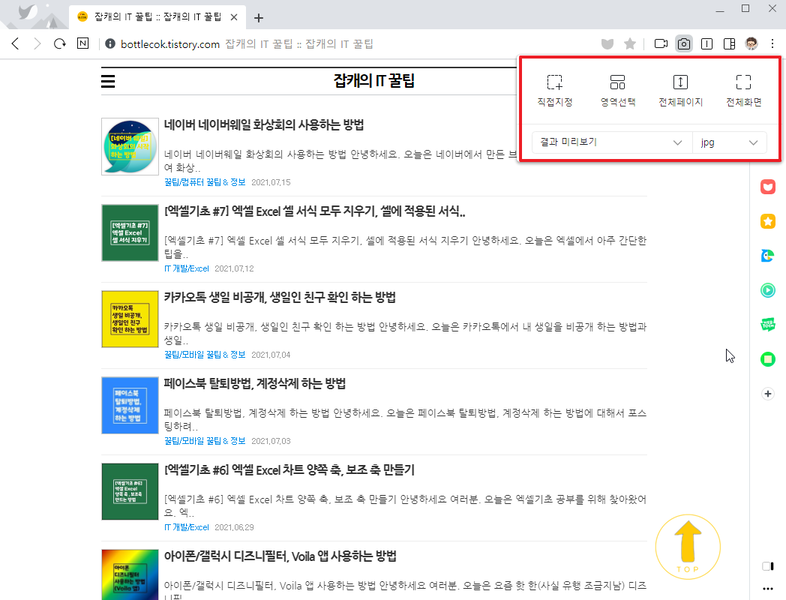Go forward with the forward arrow
This screenshot has width=786, height=600.
37,44
